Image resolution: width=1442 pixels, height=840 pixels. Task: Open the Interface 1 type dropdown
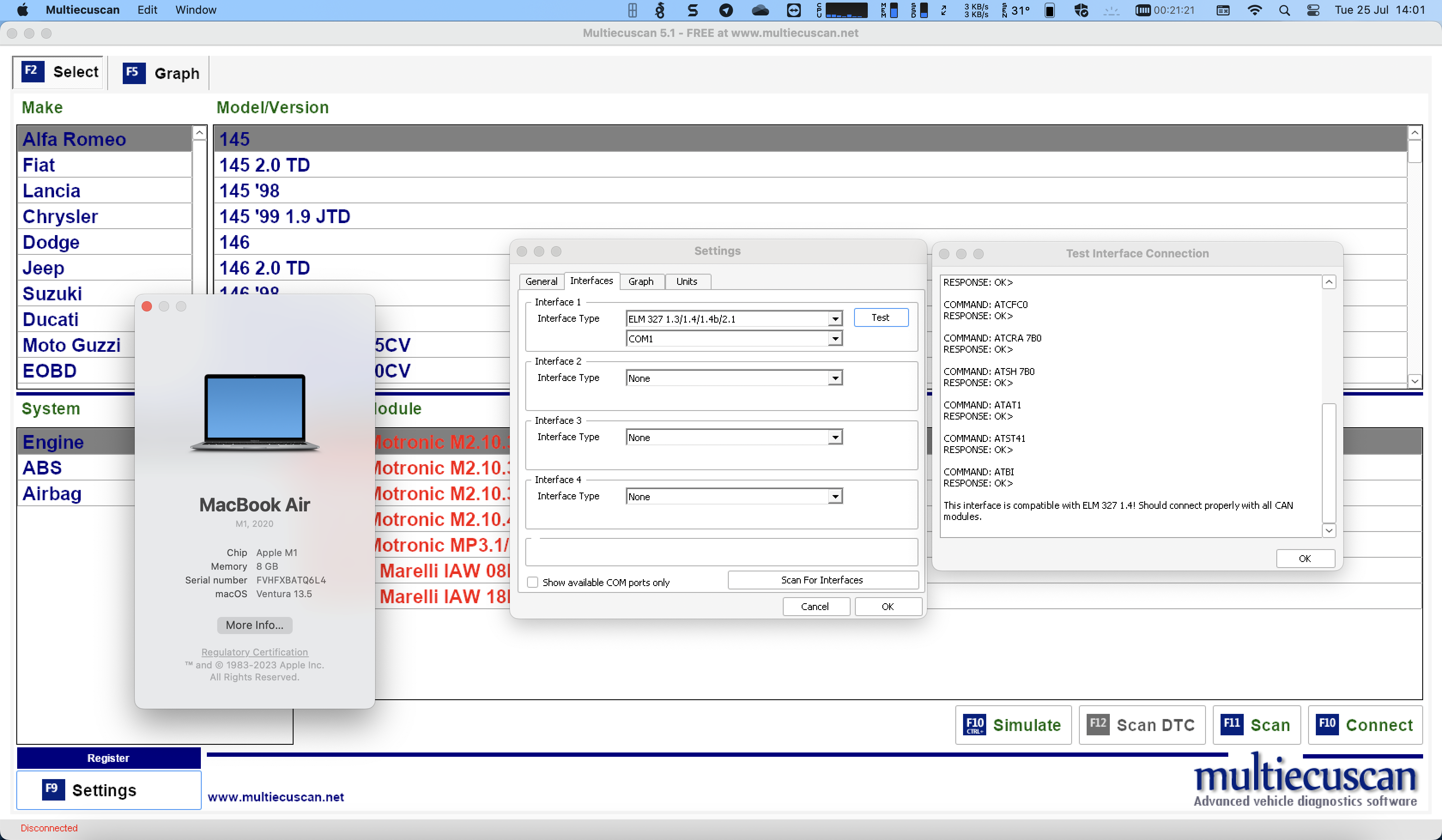pyautogui.click(x=836, y=319)
